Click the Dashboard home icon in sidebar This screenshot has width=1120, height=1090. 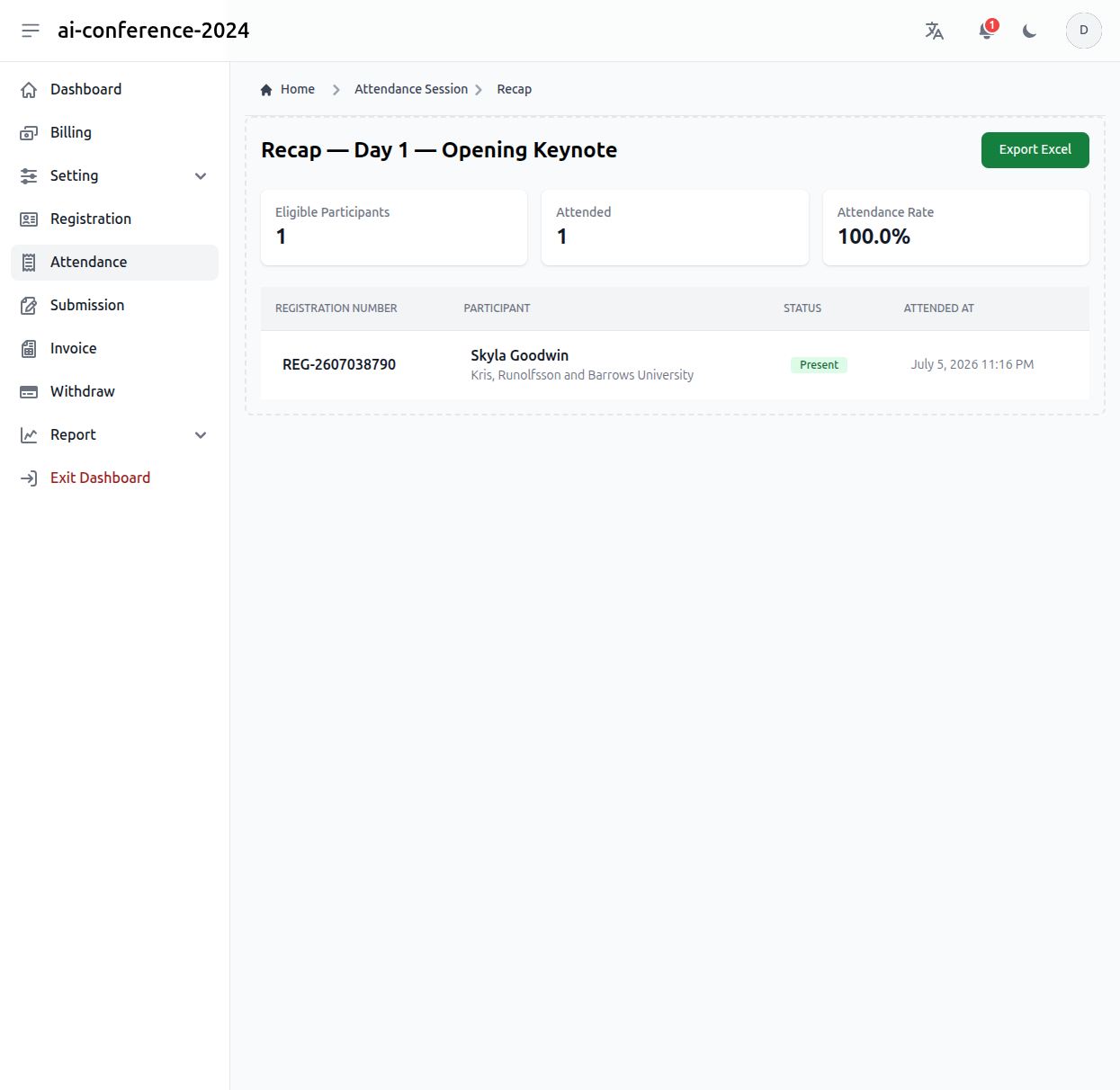pos(29,90)
